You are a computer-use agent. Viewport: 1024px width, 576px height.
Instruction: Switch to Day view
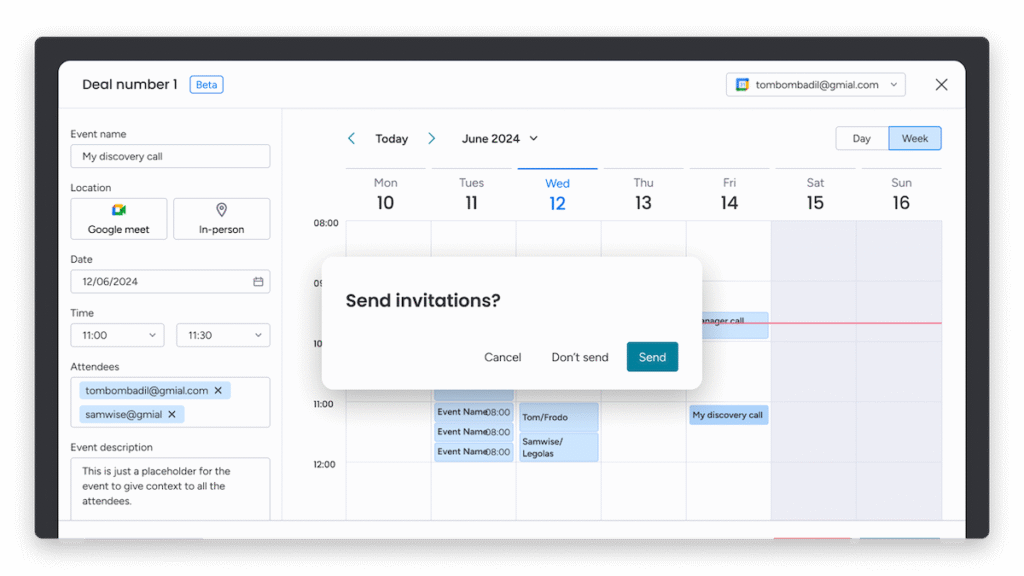[x=861, y=138]
